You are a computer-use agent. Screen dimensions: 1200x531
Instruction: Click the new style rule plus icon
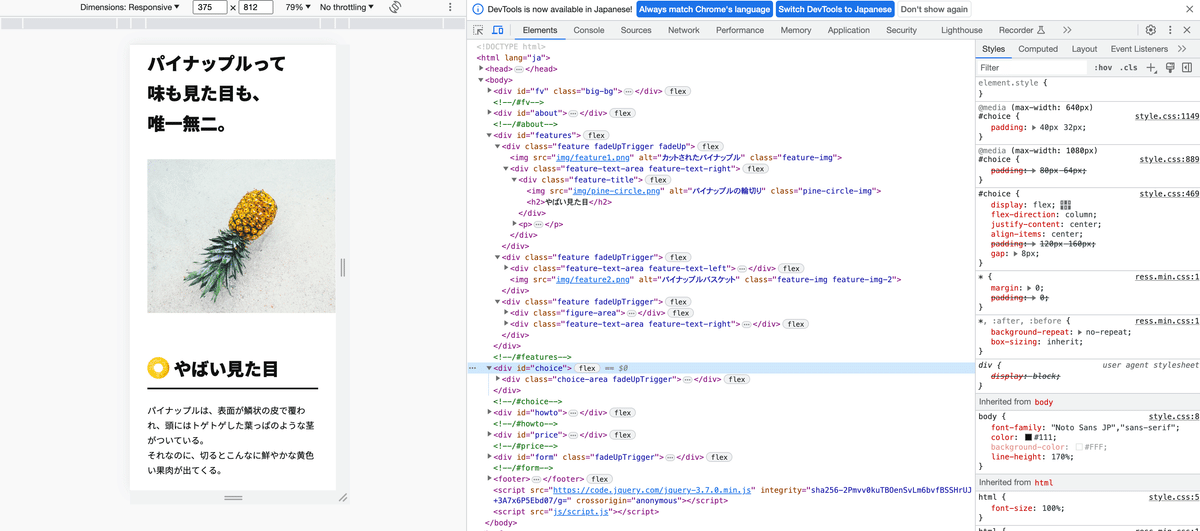(x=1151, y=68)
